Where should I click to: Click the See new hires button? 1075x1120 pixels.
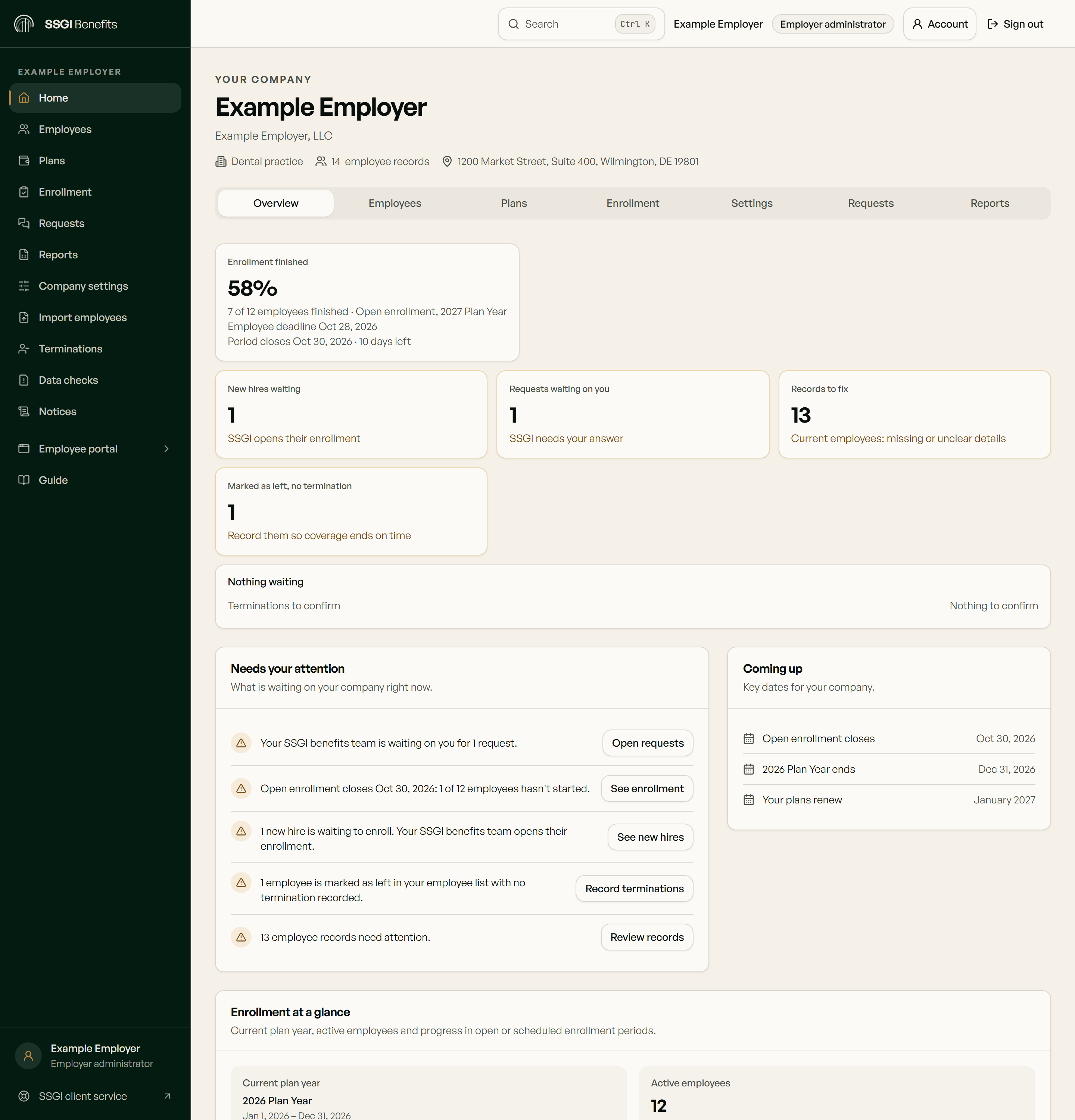point(651,837)
